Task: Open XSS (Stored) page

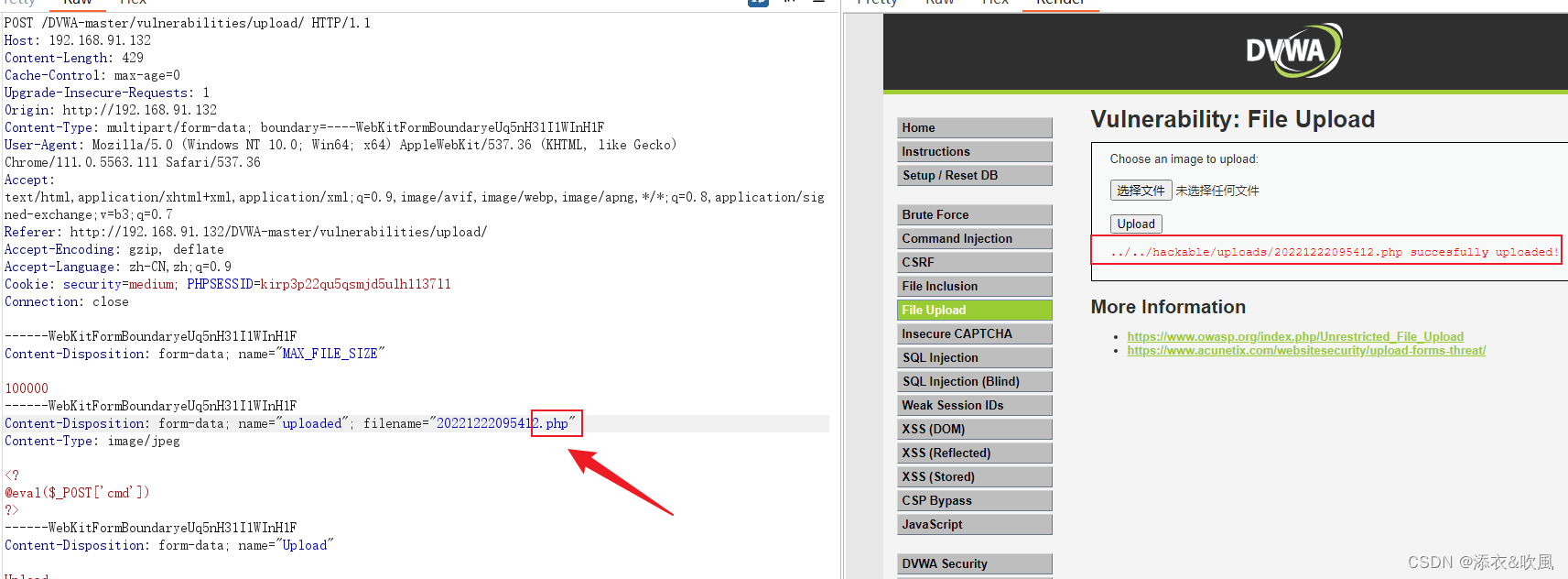Action: (975, 476)
